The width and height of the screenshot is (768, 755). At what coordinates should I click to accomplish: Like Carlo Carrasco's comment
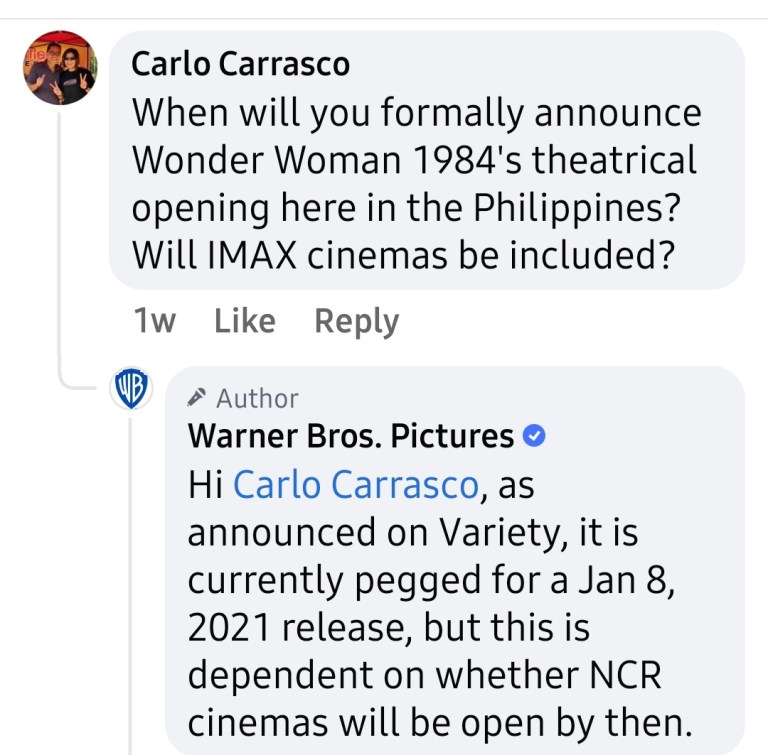tap(245, 321)
